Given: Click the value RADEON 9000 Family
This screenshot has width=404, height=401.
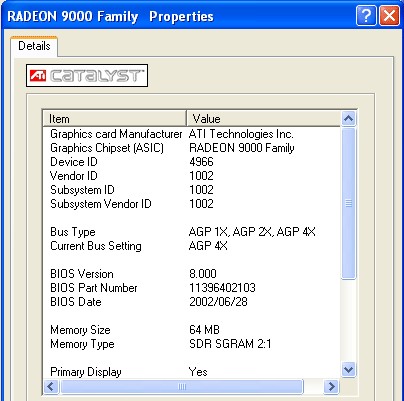Looking at the screenshot, I should point(242,148).
